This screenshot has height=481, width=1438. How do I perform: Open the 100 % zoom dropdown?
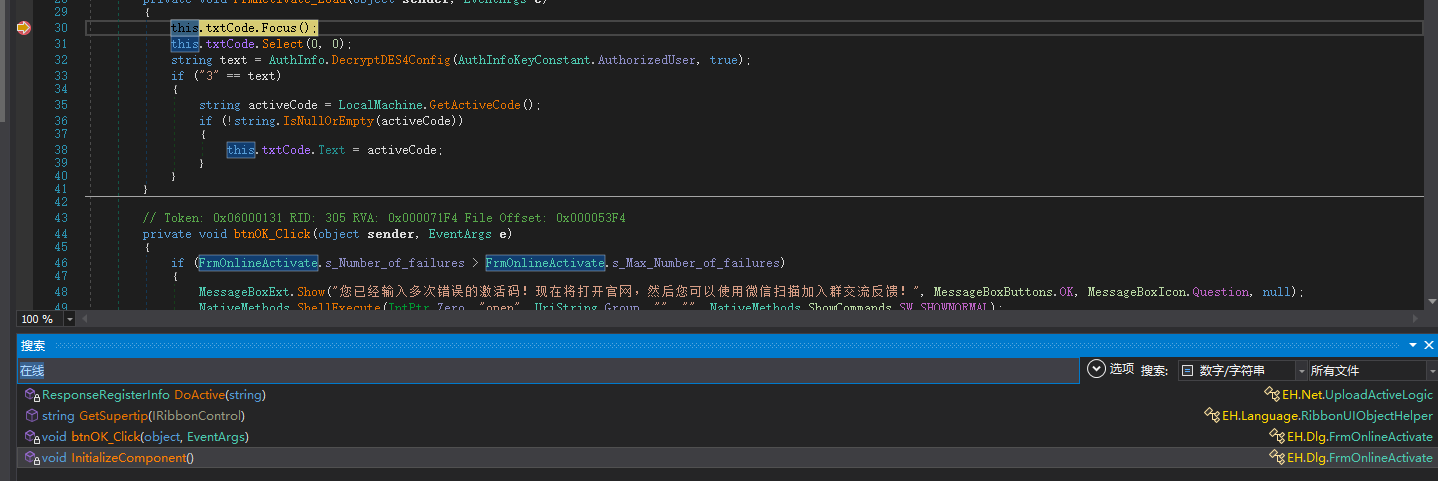pyautogui.click(x=70, y=319)
